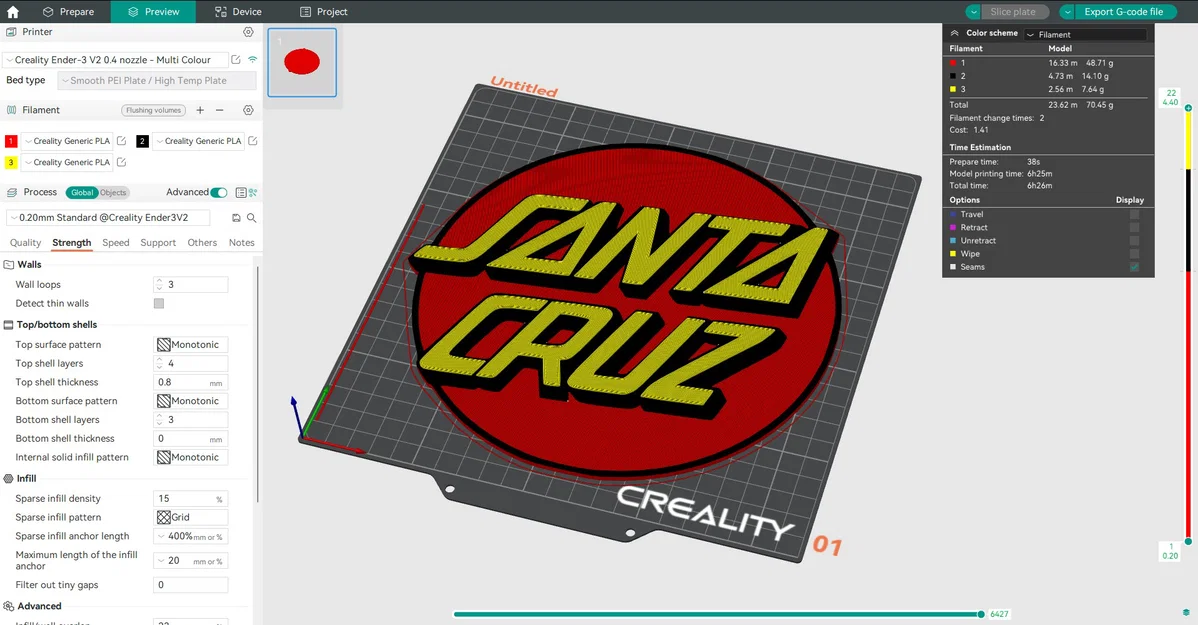This screenshot has width=1198, height=625.
Task: Click the printer Wi-Fi connection icon
Action: point(252,60)
